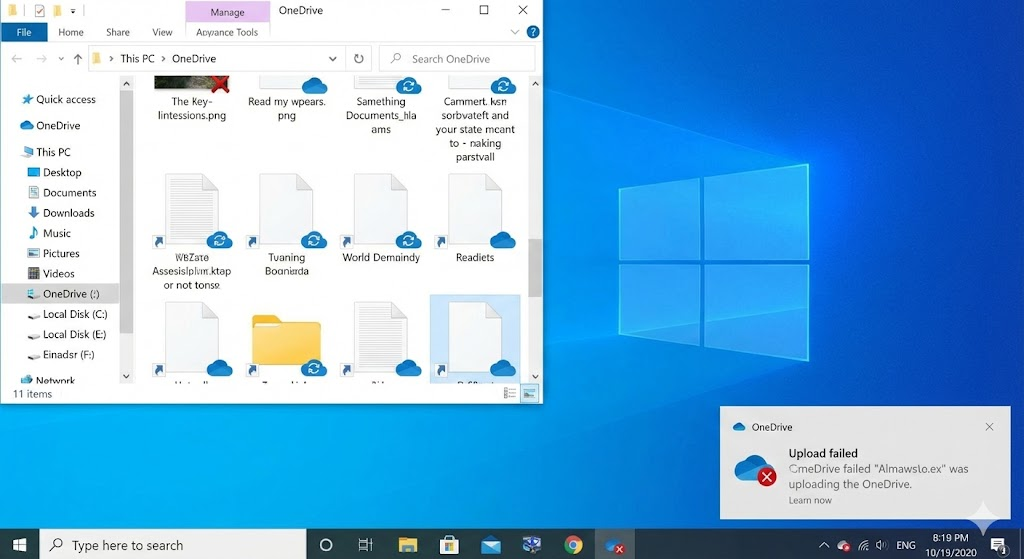Open File Explorer from taskbar
The height and width of the screenshot is (559, 1024).
408,545
